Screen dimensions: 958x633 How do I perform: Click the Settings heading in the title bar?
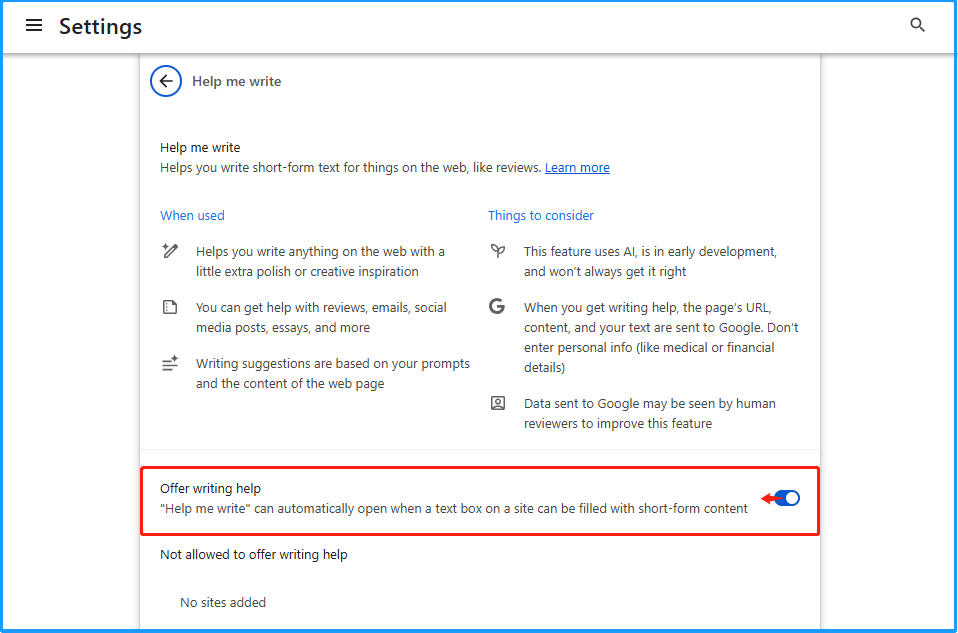[x=100, y=26]
